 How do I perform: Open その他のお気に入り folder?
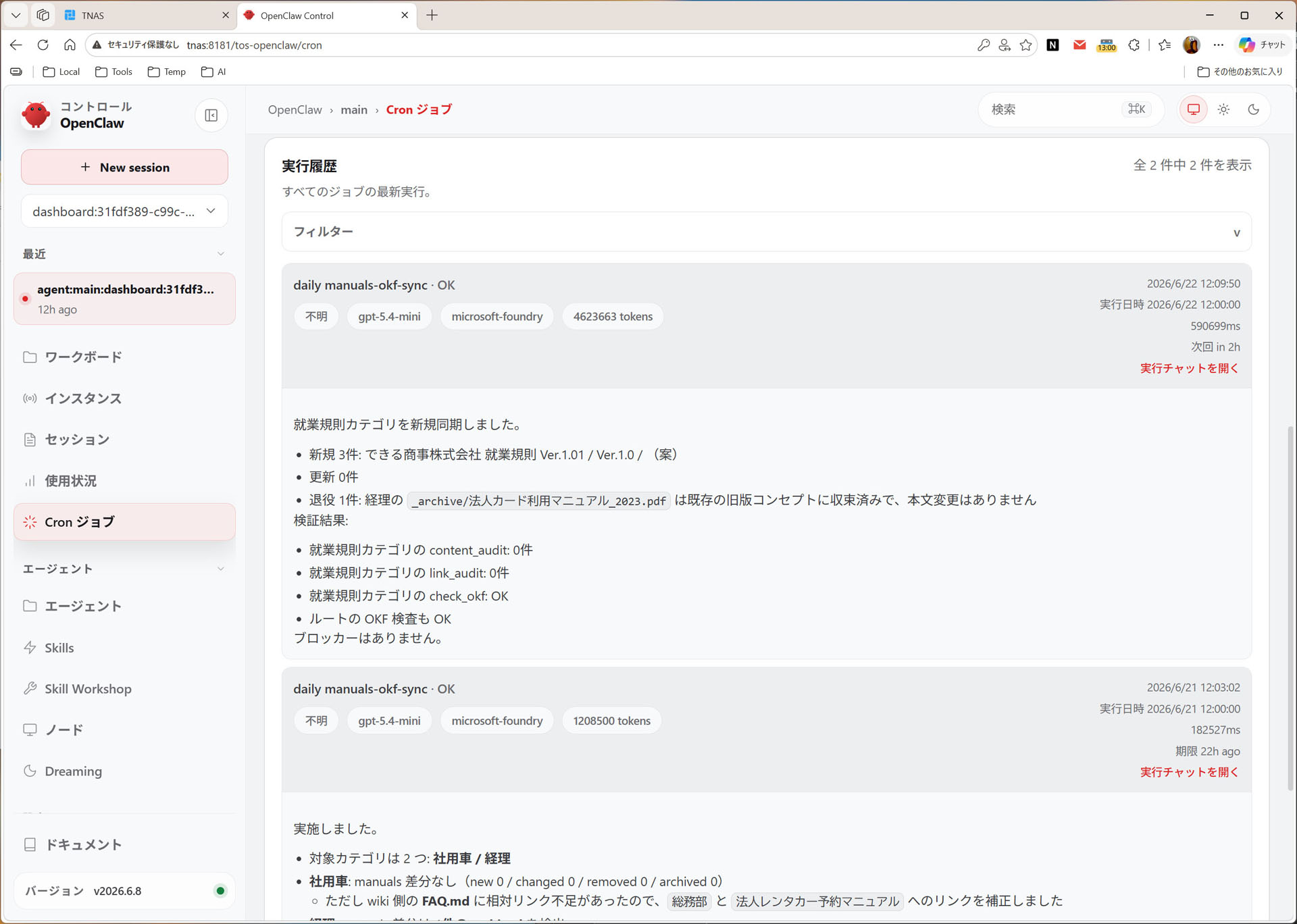(1240, 72)
